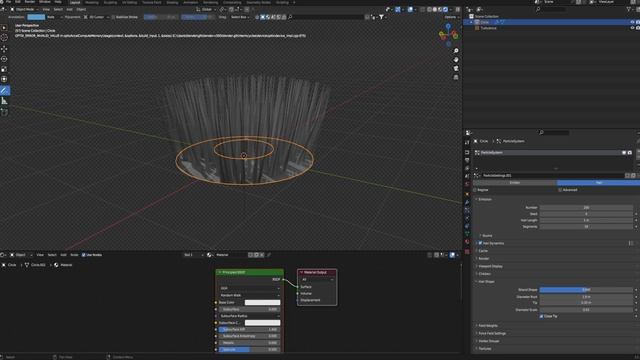Expand the Textures panel
Screen dimensions: 640x360
pos(484,349)
